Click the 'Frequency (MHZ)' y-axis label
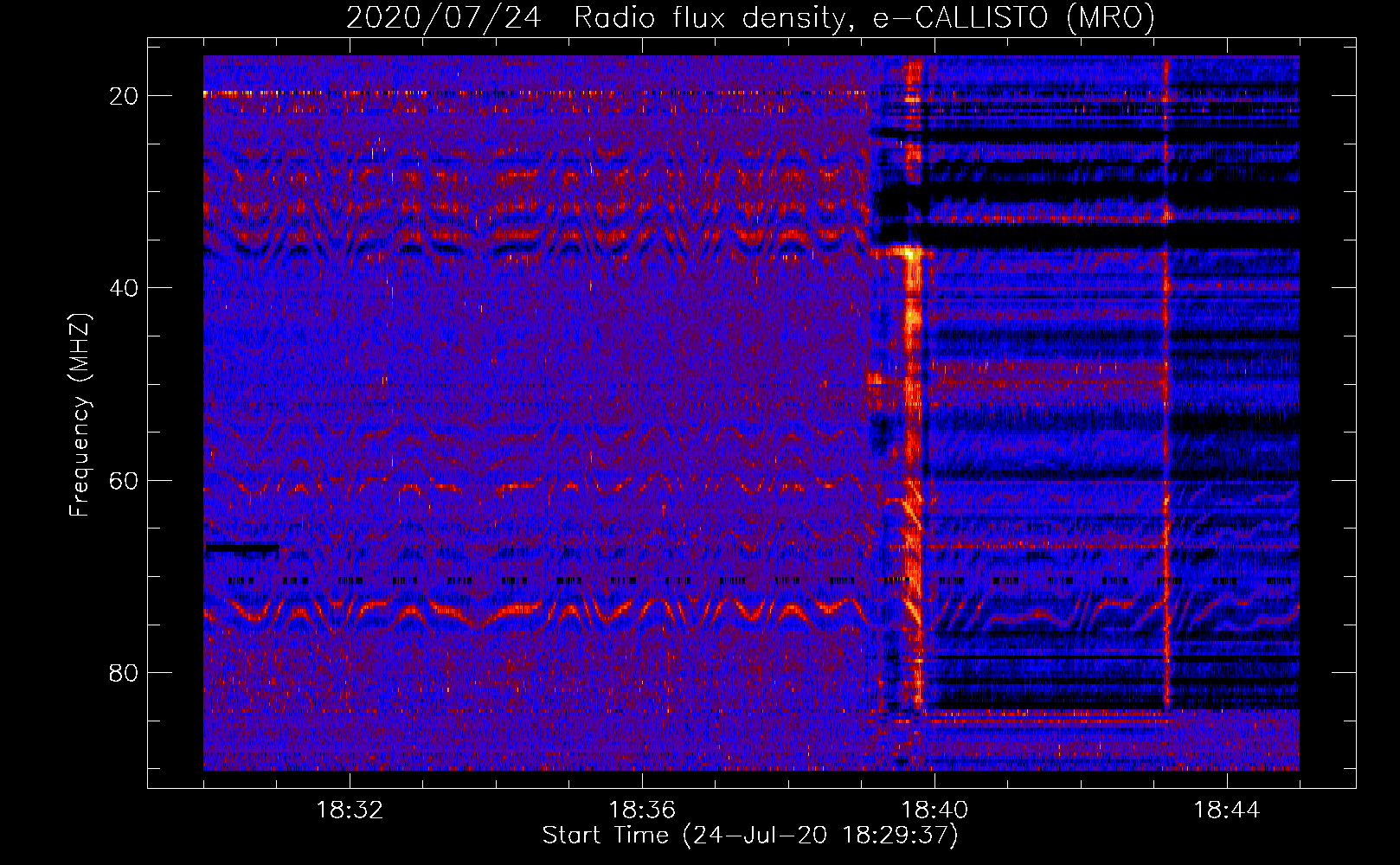Screen dimensions: 1400x865 [80, 414]
